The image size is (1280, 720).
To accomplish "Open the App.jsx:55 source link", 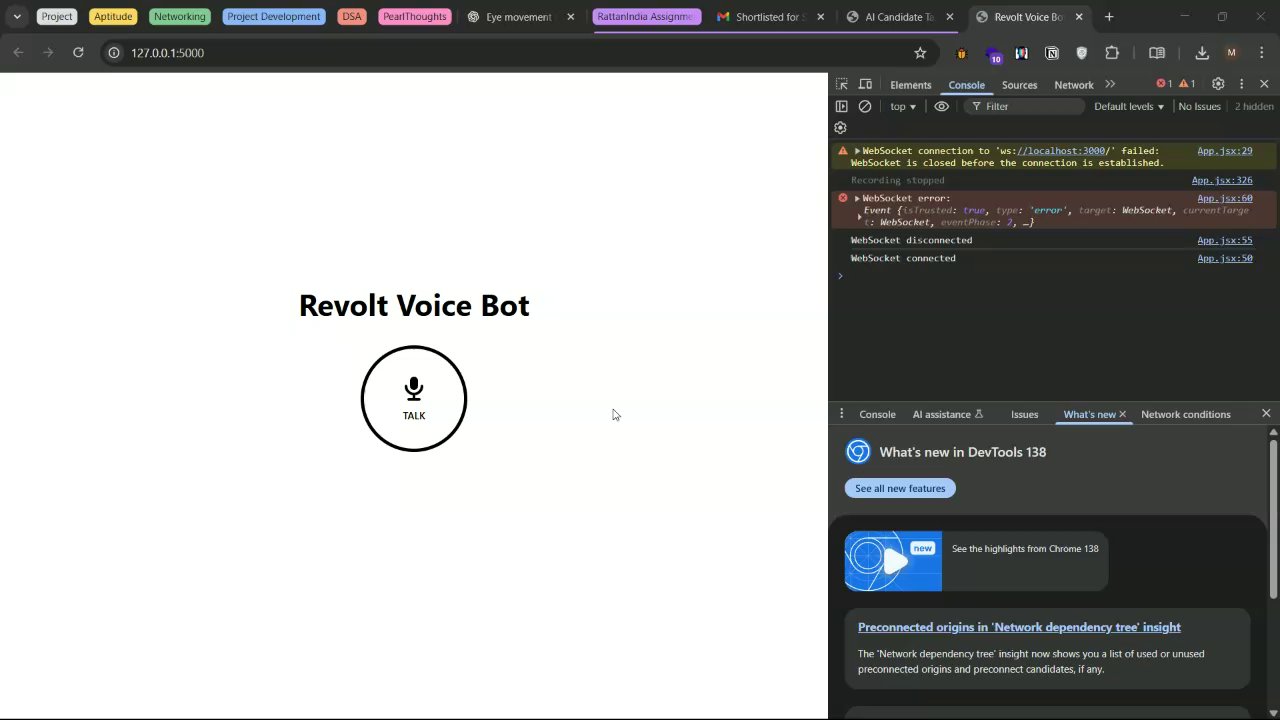I will tap(1224, 240).
